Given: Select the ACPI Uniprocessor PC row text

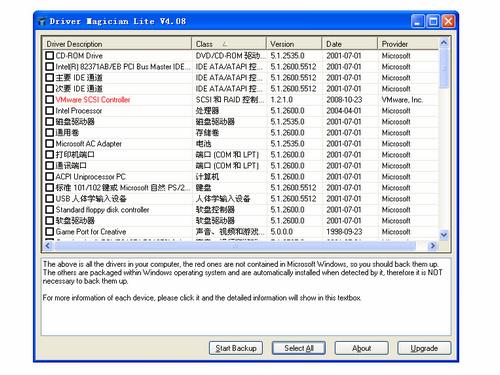Looking at the screenshot, I should point(90,177).
